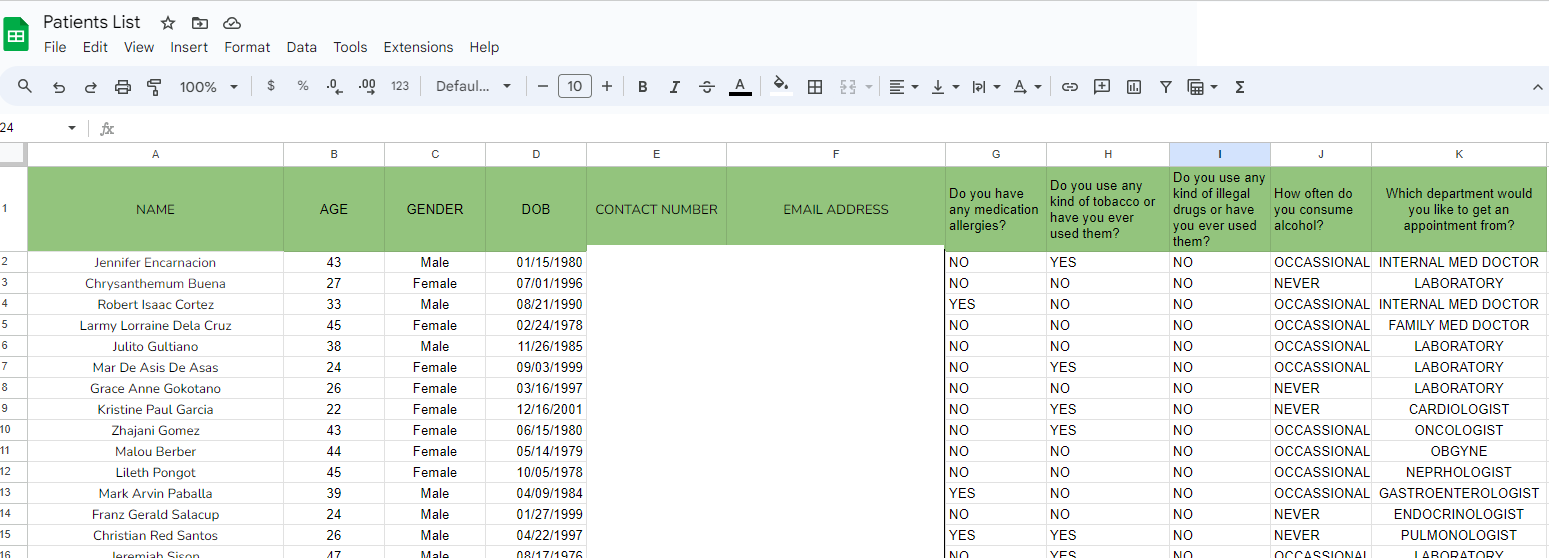This screenshot has height=558, width=1549.
Task: Open more number formats 123
Action: [400, 87]
